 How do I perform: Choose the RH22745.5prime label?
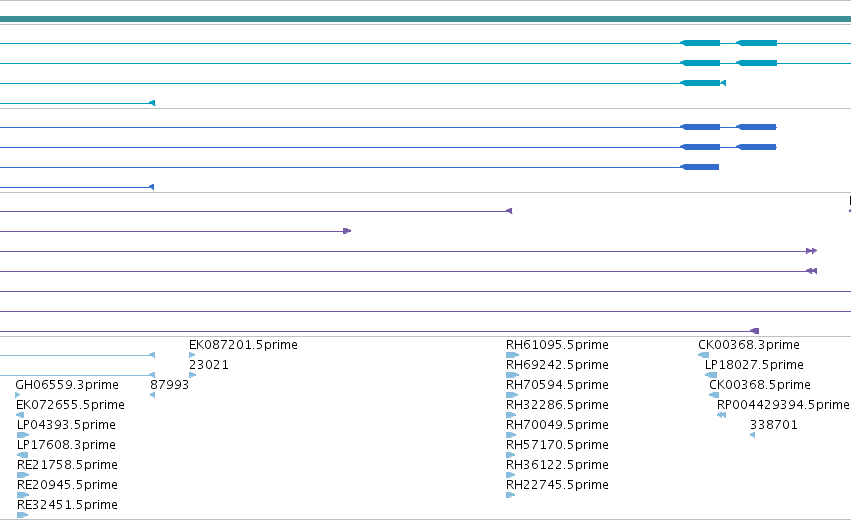coord(557,485)
